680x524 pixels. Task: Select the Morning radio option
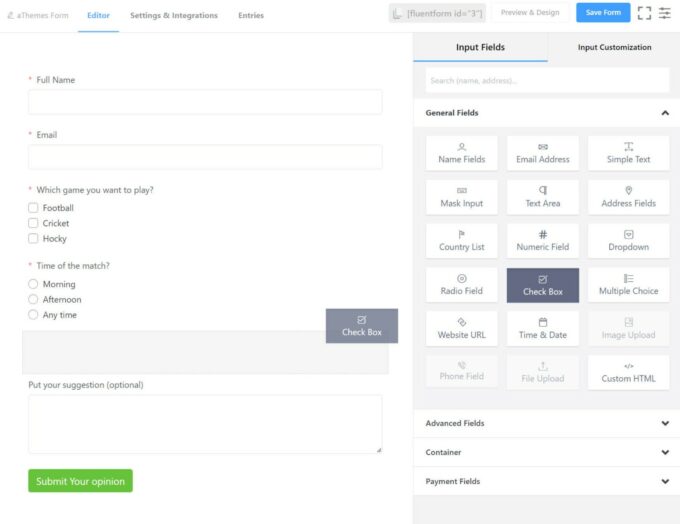coord(33,284)
